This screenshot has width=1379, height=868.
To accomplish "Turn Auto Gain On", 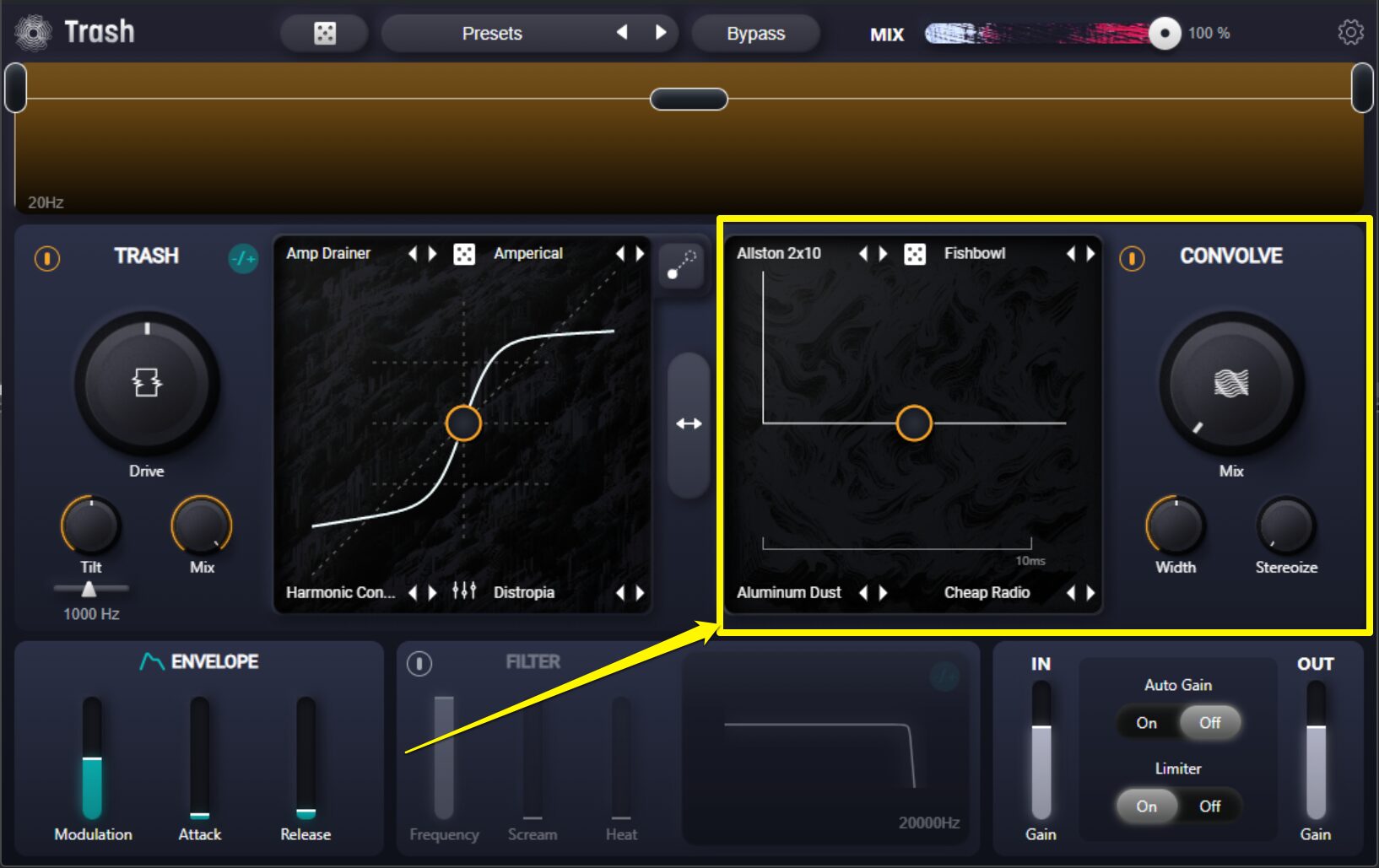I will pyautogui.click(x=1146, y=723).
